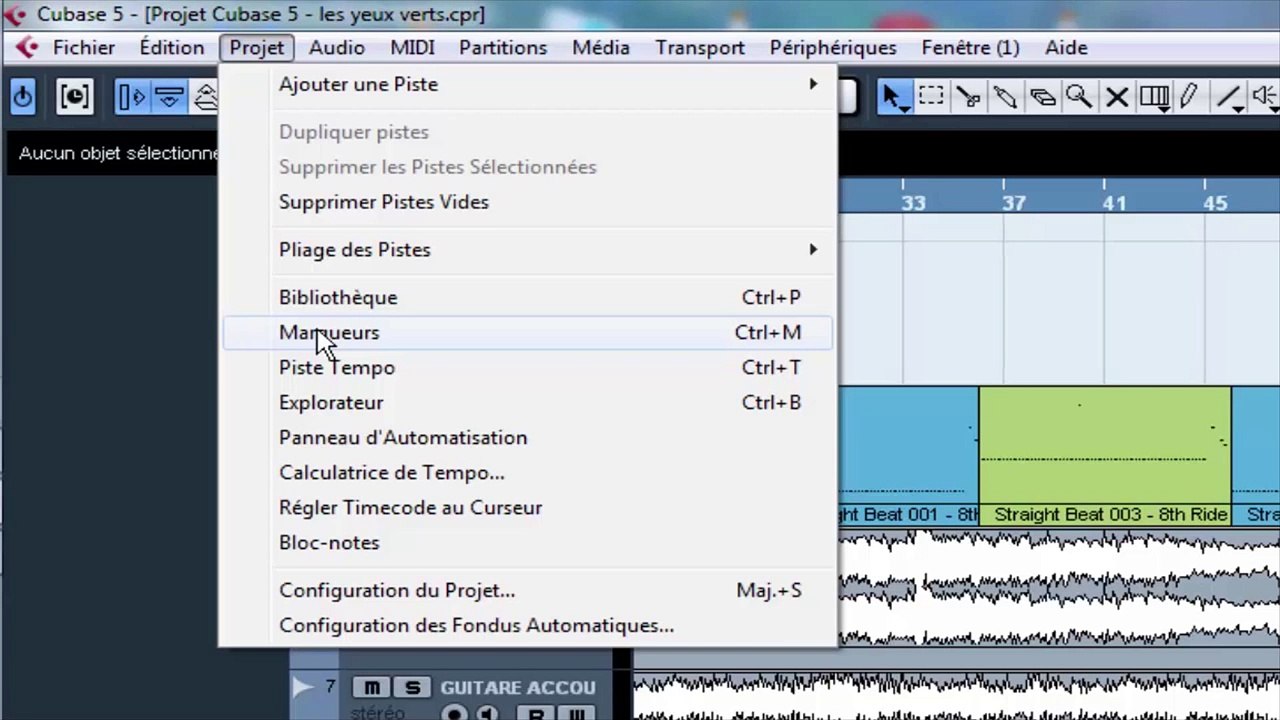Select the Object Selection arrow tool
1280x720 pixels.
tap(893, 97)
